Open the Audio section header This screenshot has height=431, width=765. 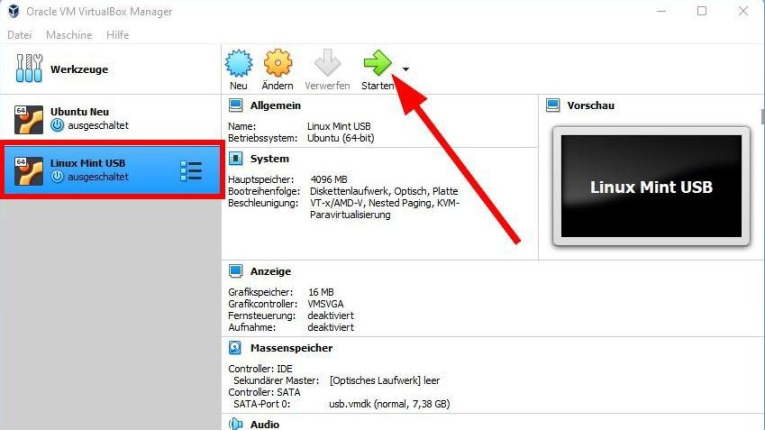coord(264,425)
